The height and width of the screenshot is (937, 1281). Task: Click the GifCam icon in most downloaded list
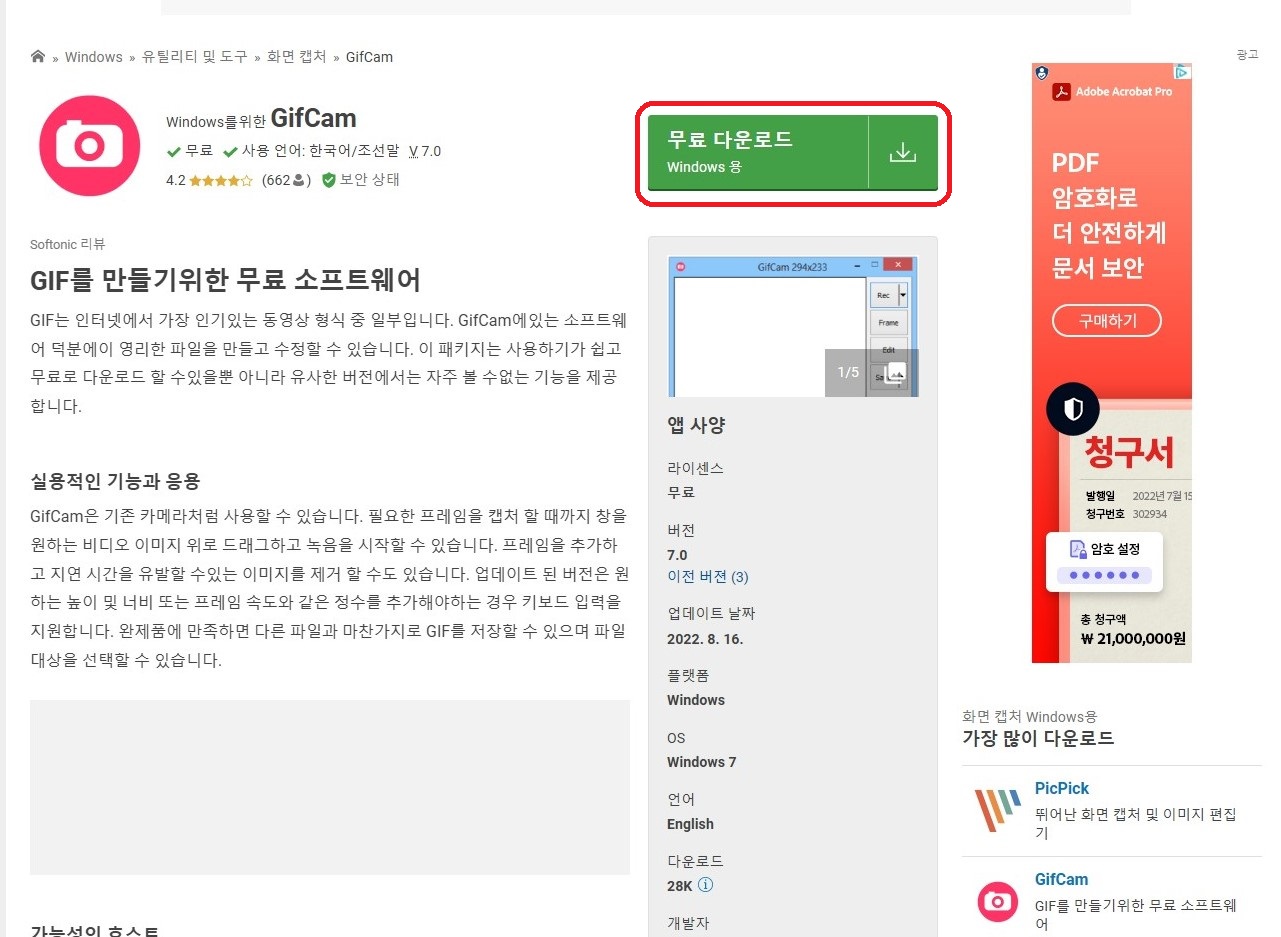click(x=998, y=901)
